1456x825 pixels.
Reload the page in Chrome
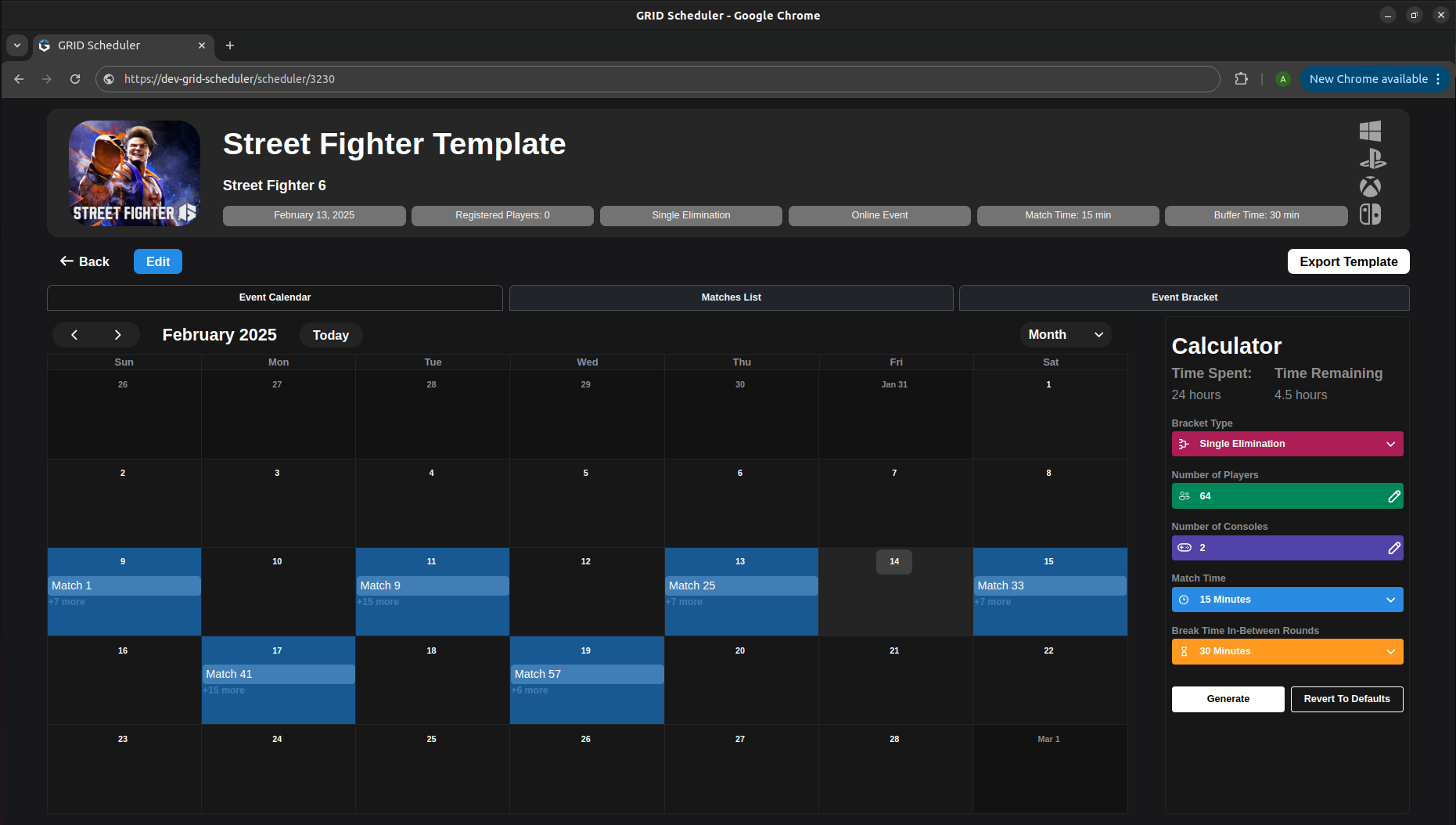point(75,79)
